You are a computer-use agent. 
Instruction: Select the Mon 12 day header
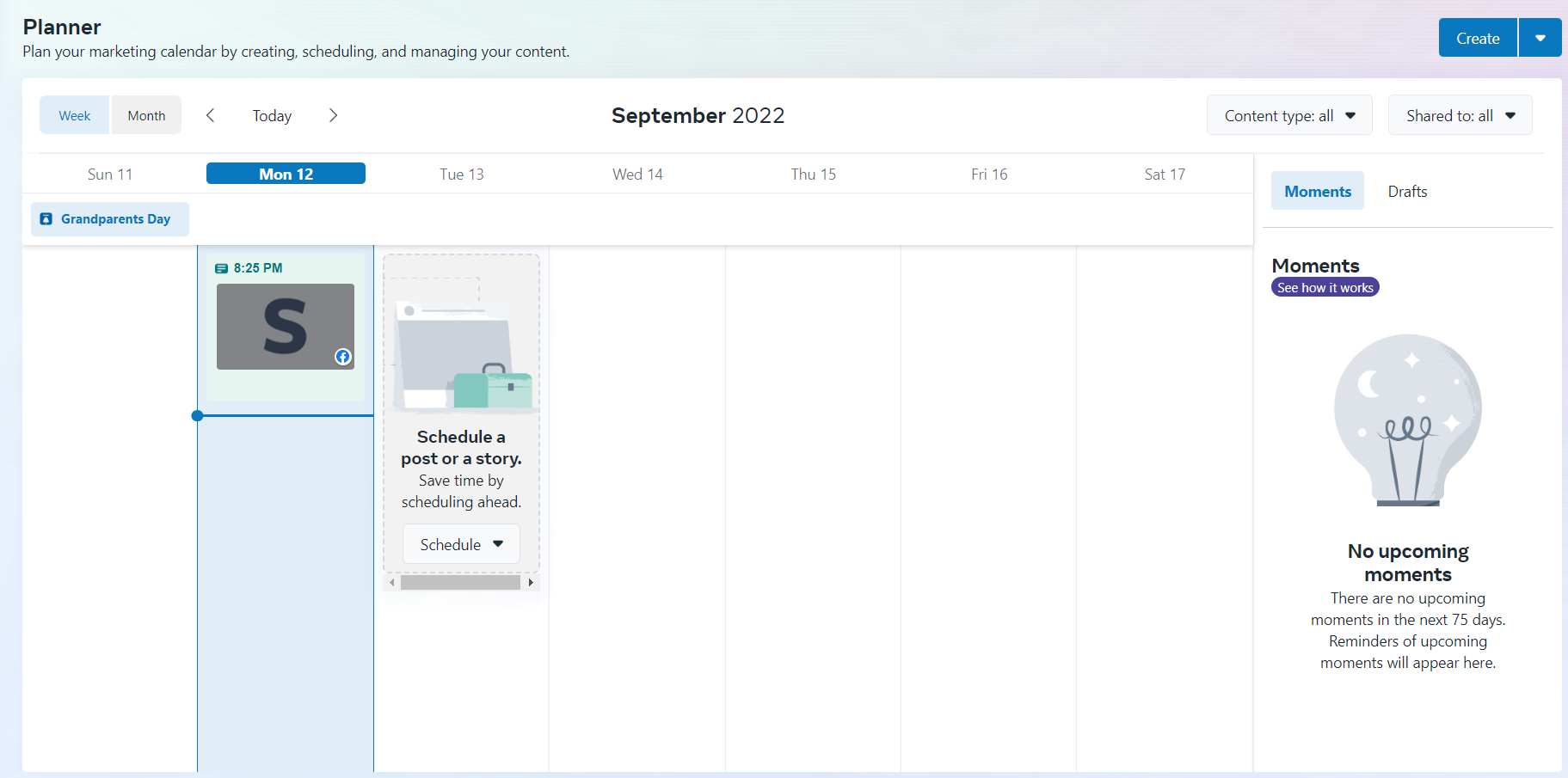(x=286, y=173)
